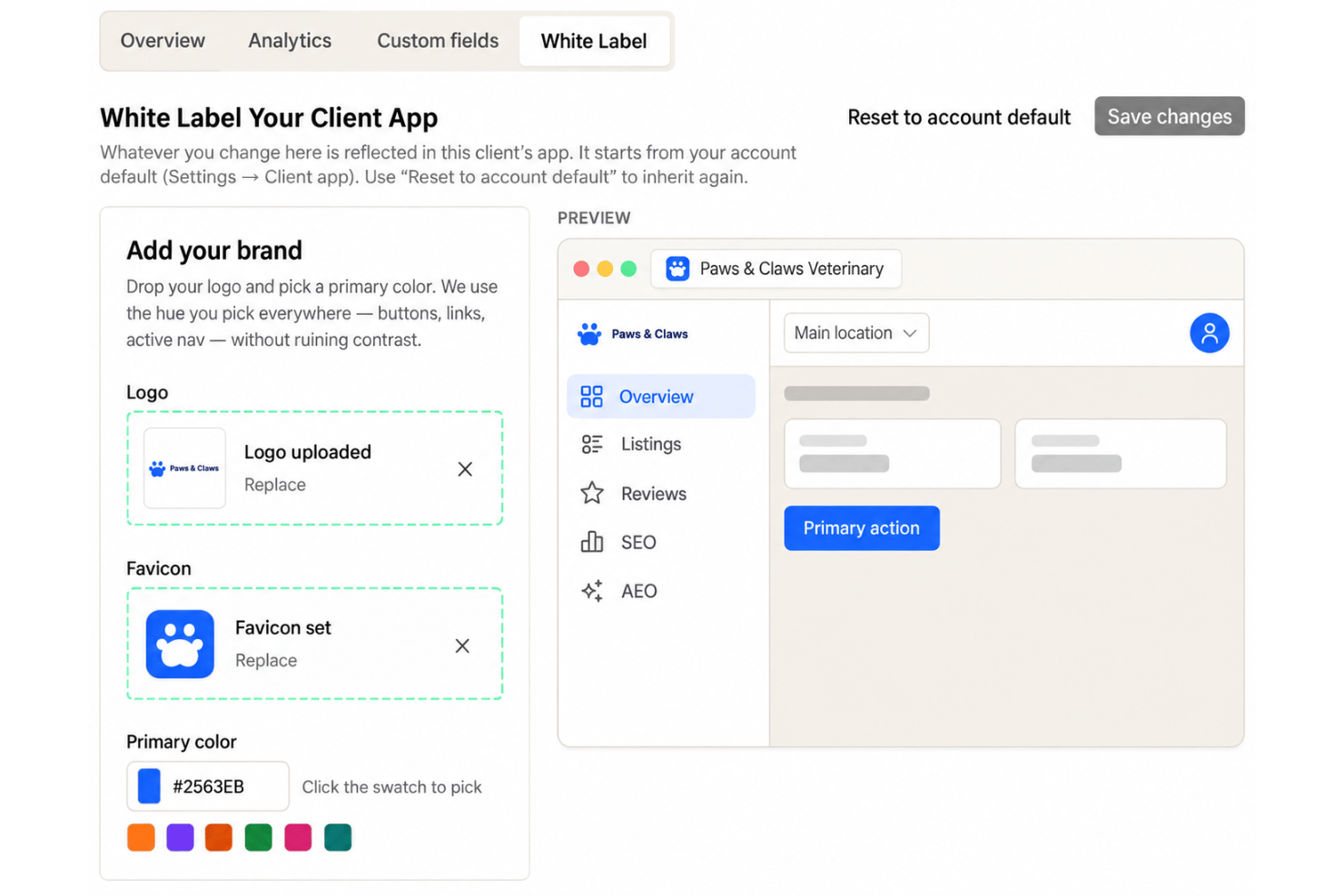Remove uploaded logo with X icon
The height and width of the screenshot is (896, 1344).
[465, 469]
